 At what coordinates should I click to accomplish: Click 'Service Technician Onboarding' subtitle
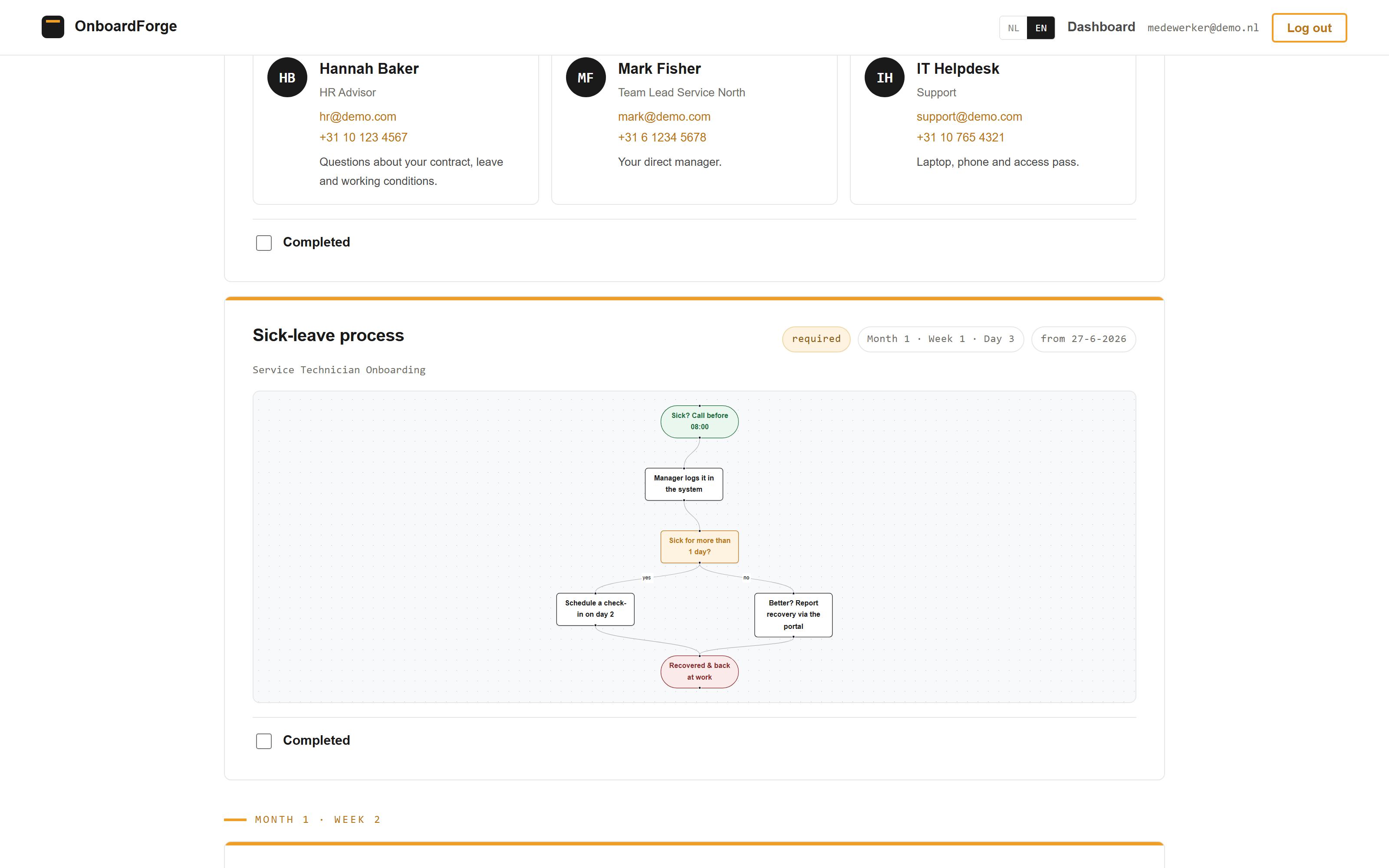click(339, 370)
